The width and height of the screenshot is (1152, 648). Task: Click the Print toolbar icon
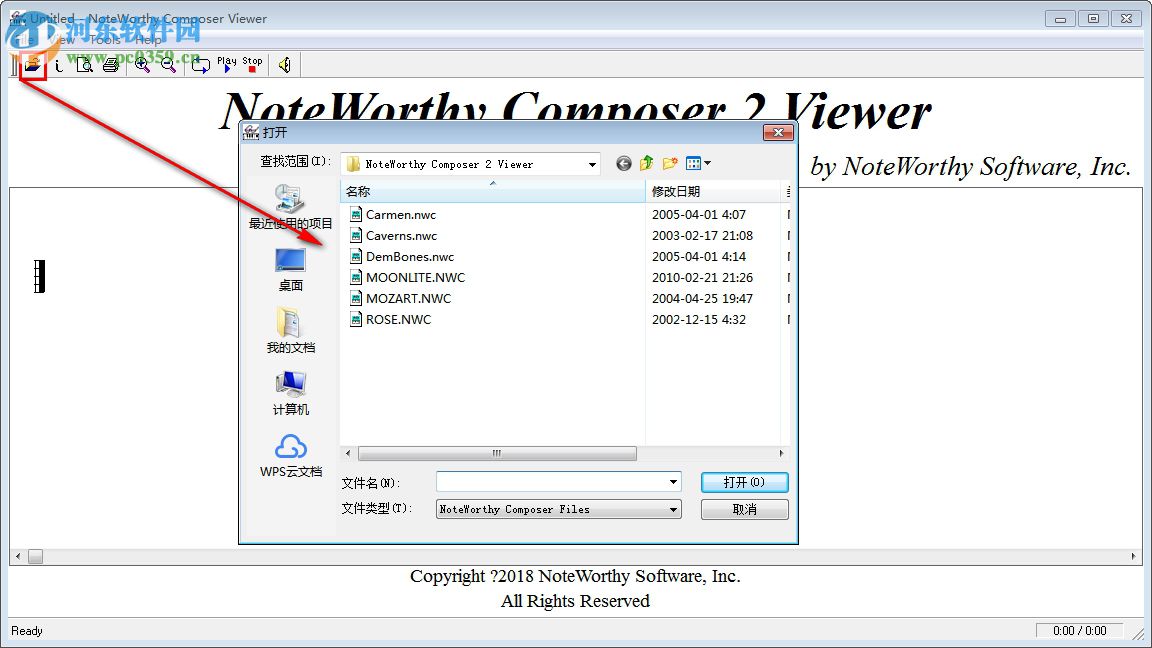coord(110,64)
